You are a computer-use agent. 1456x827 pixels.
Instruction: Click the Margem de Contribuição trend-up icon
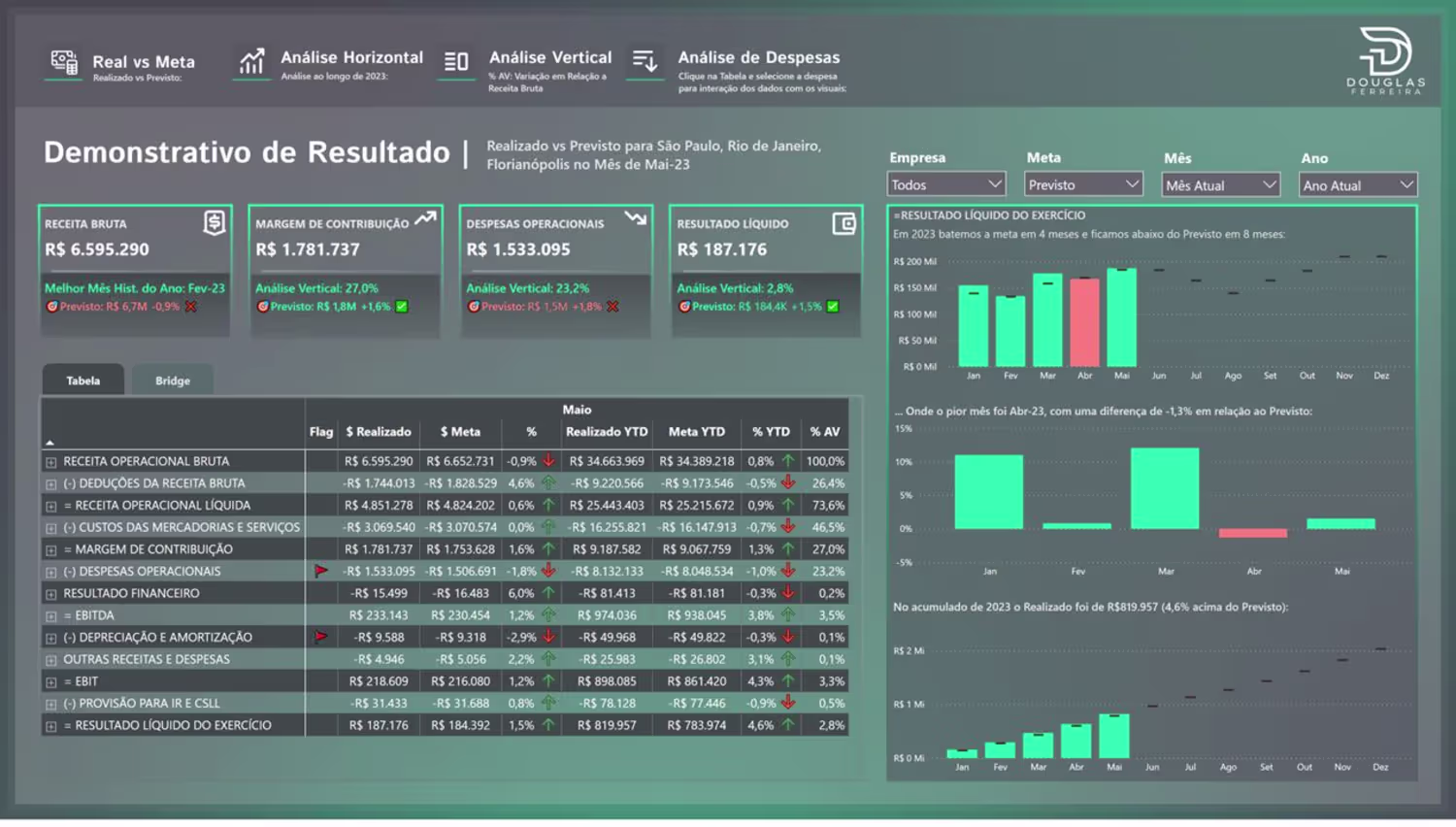[425, 219]
